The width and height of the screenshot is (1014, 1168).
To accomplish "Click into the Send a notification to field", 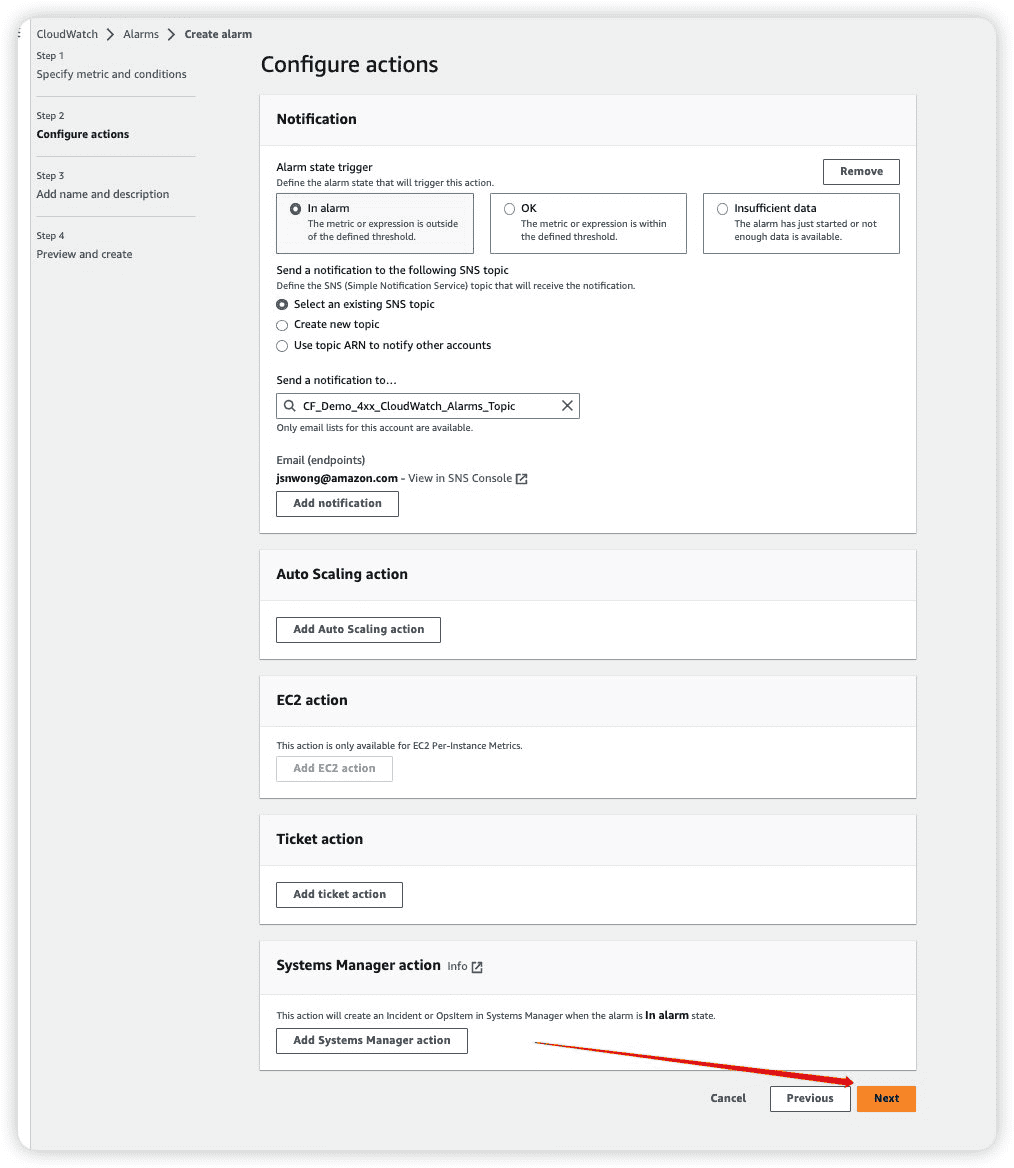I will [428, 406].
